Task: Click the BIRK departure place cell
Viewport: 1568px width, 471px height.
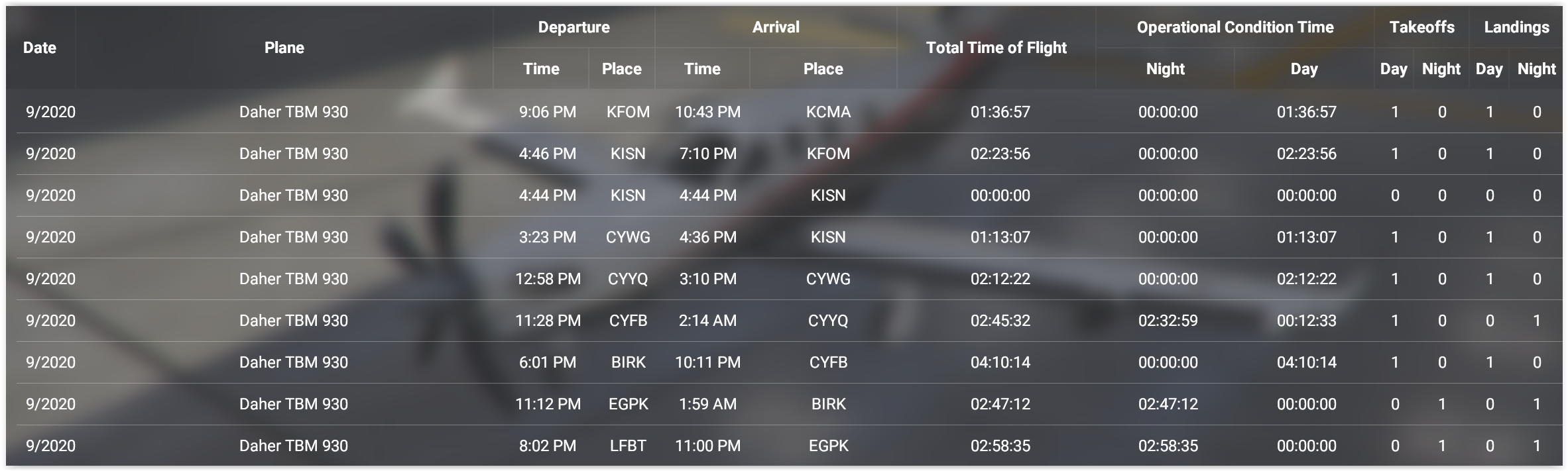Action: [628, 362]
